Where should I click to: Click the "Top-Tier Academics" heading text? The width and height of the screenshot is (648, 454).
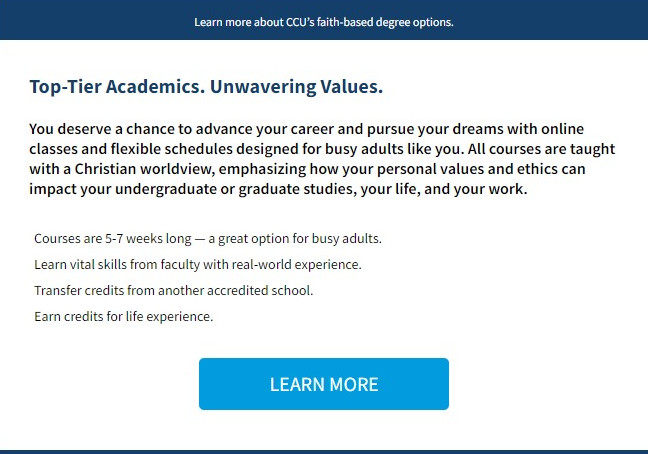point(112,87)
